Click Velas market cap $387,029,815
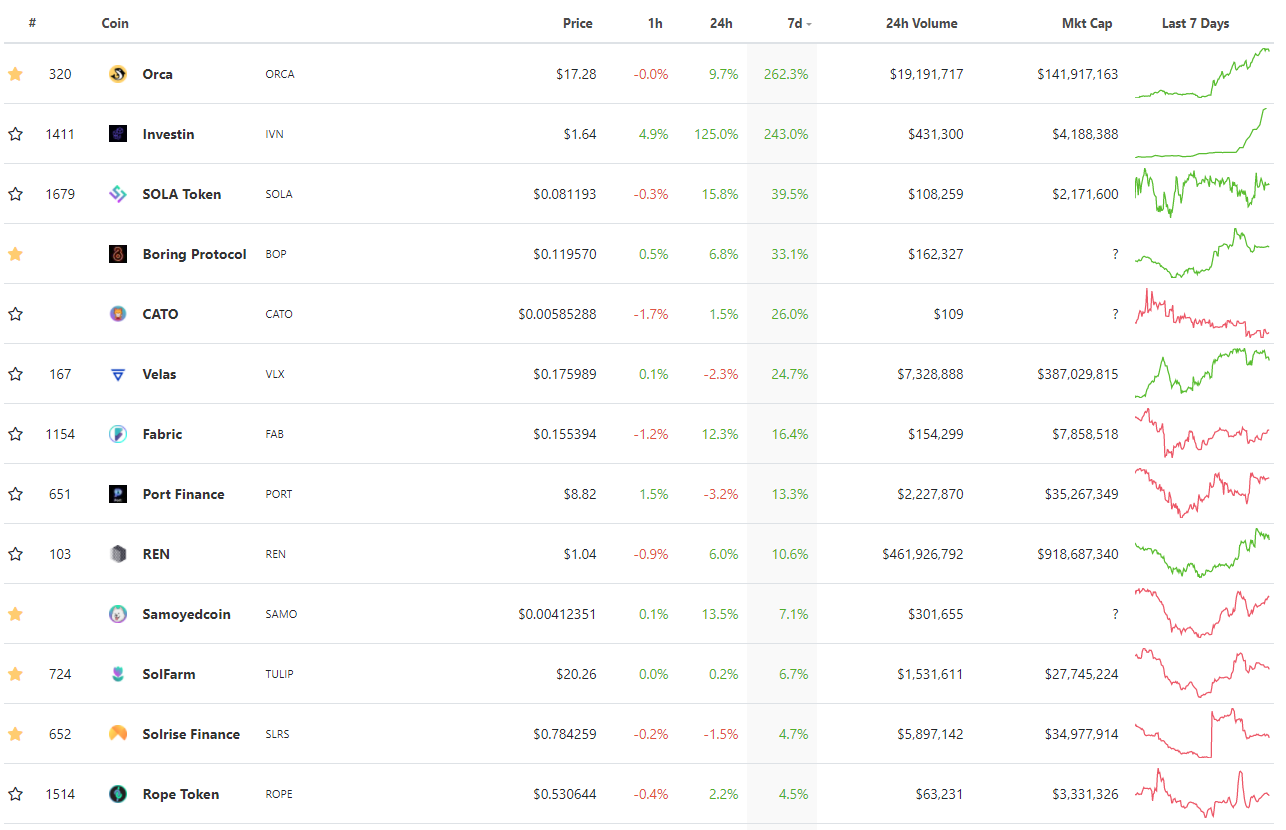1286x830 pixels. point(1078,374)
